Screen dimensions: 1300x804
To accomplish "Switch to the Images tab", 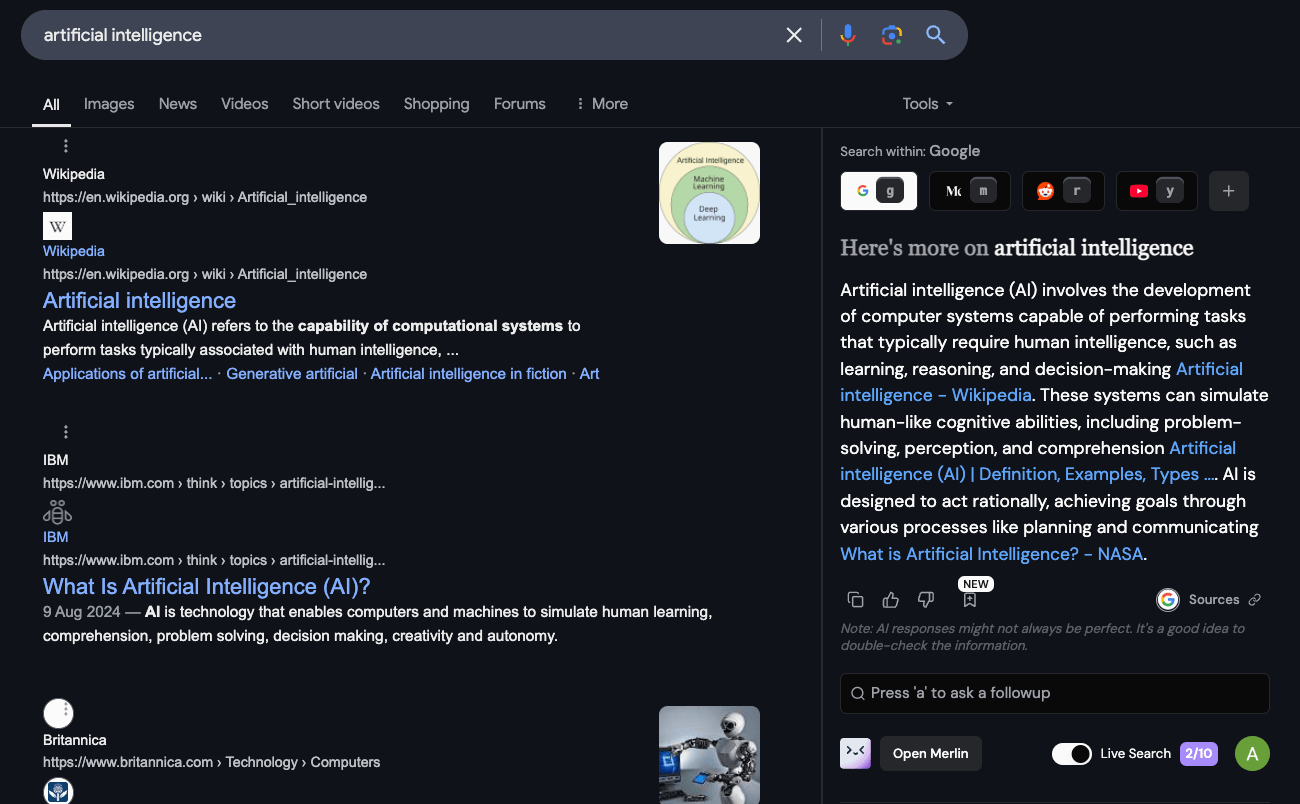I will coord(109,104).
